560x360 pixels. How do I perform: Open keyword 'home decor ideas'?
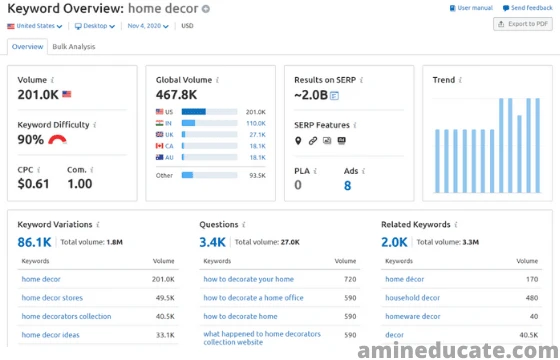coord(50,335)
